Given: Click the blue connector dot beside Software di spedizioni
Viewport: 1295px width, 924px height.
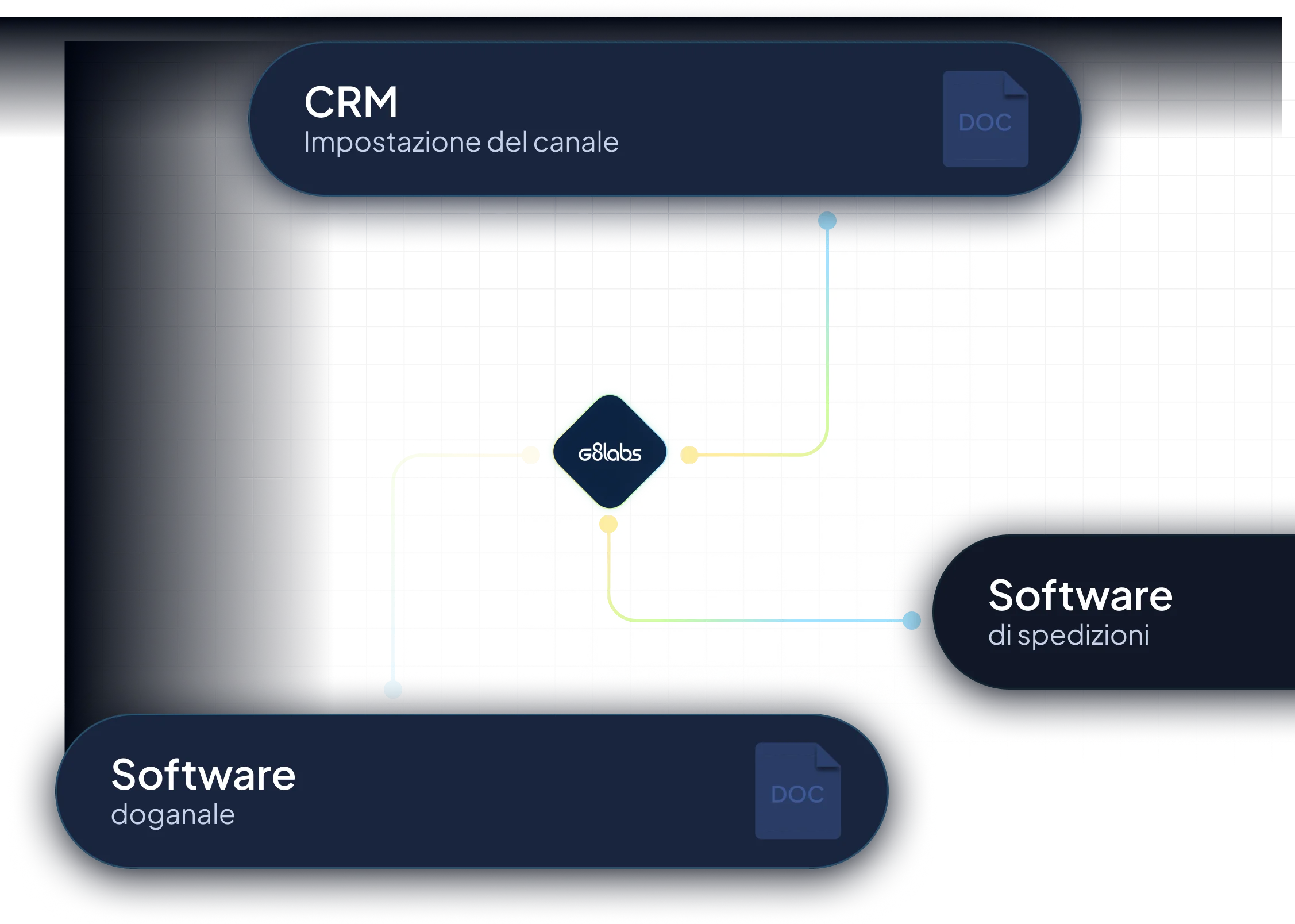Looking at the screenshot, I should pos(912,621).
